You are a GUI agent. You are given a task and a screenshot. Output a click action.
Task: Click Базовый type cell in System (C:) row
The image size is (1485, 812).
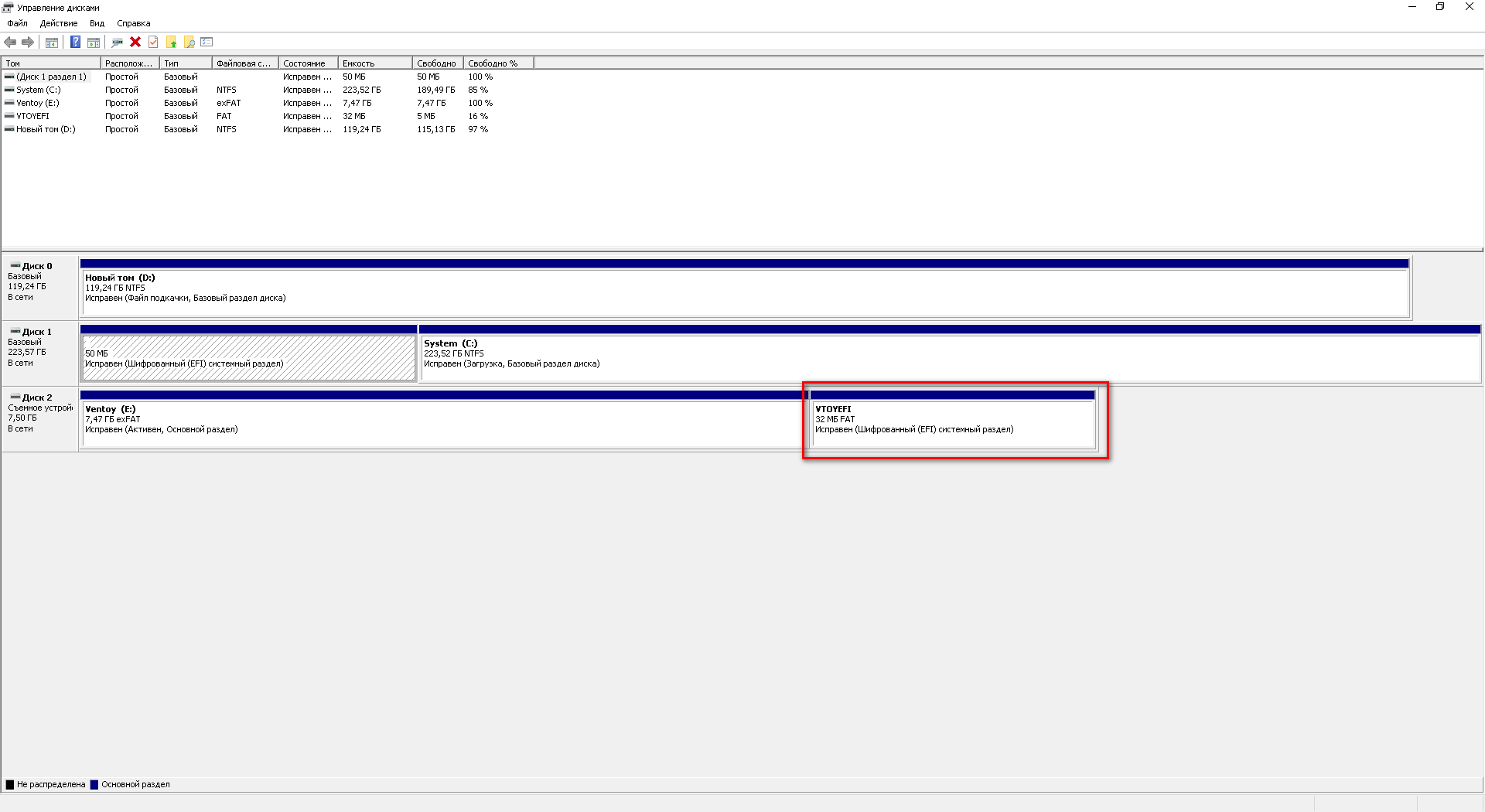pyautogui.click(x=181, y=90)
